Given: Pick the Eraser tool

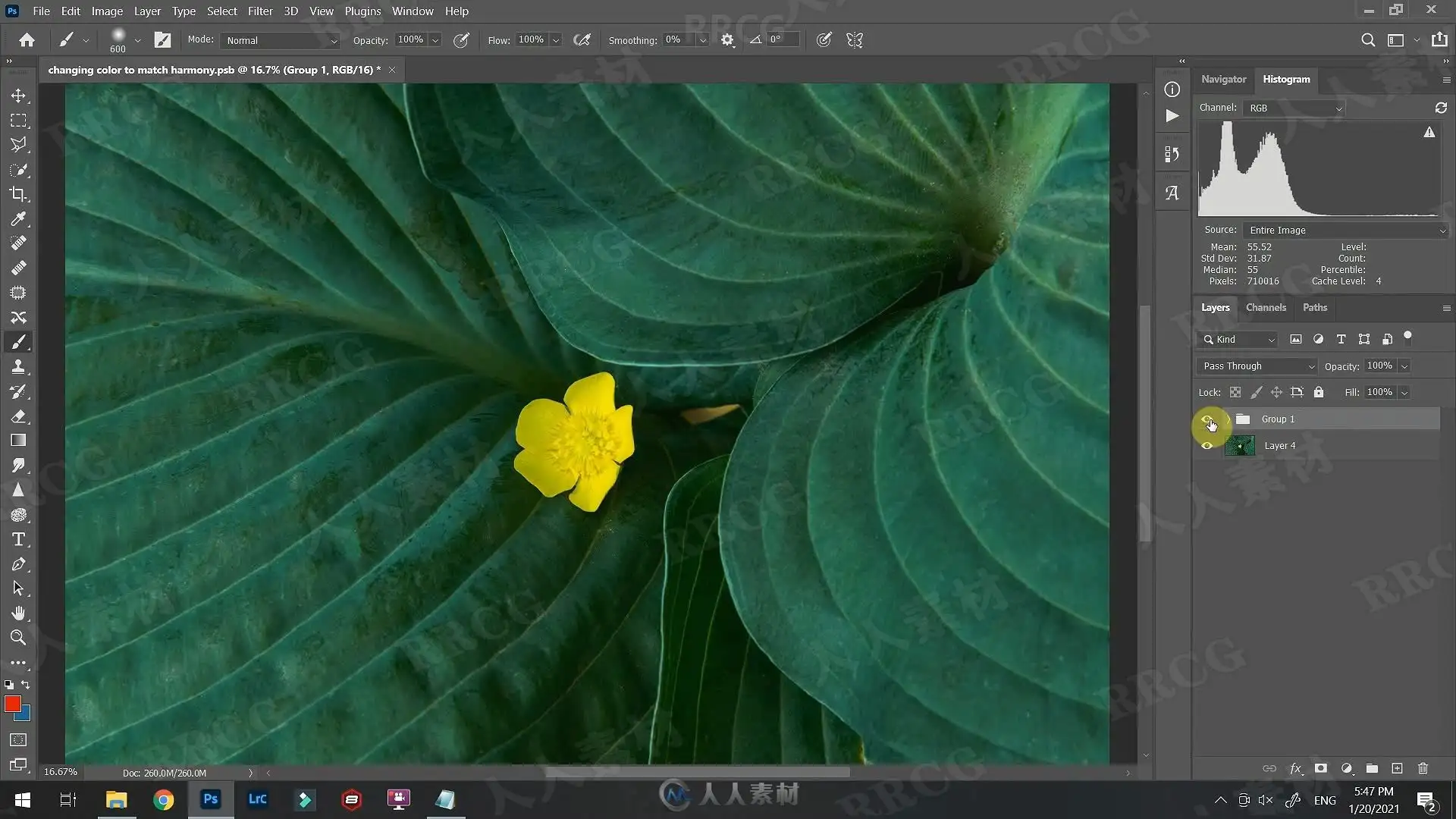Looking at the screenshot, I should (x=18, y=416).
